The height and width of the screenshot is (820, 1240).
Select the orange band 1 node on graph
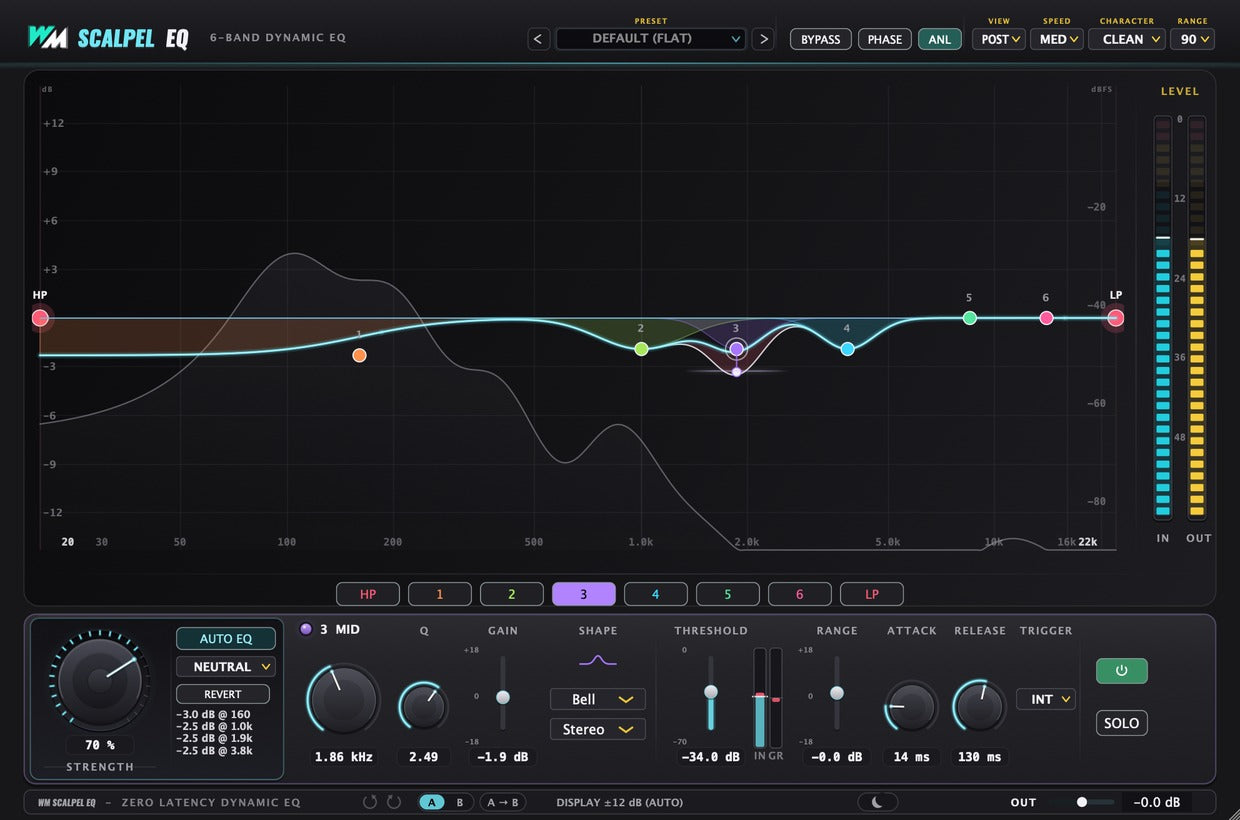click(x=360, y=355)
